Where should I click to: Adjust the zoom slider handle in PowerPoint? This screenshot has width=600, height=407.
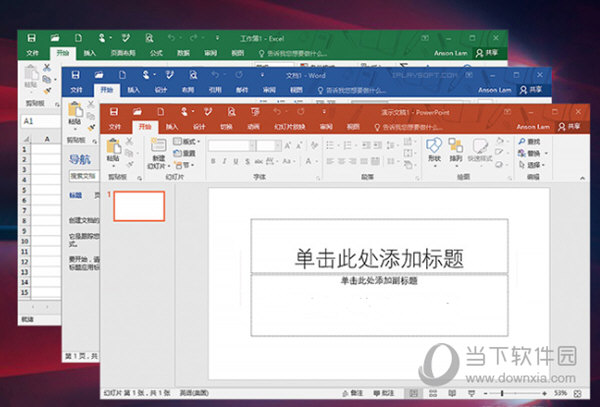click(x=502, y=393)
